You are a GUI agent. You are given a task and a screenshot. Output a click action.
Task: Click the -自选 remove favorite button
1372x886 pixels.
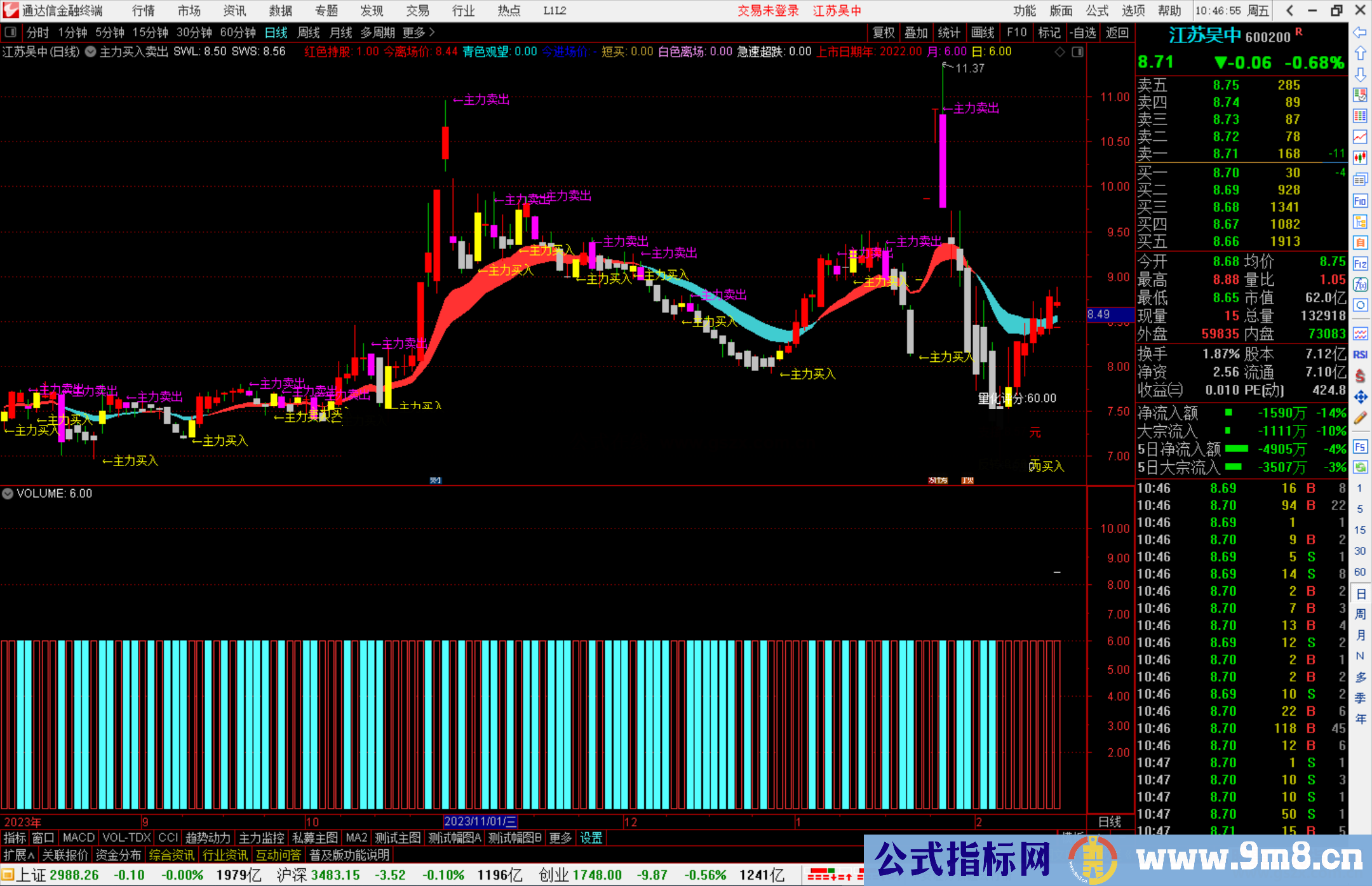click(1083, 32)
